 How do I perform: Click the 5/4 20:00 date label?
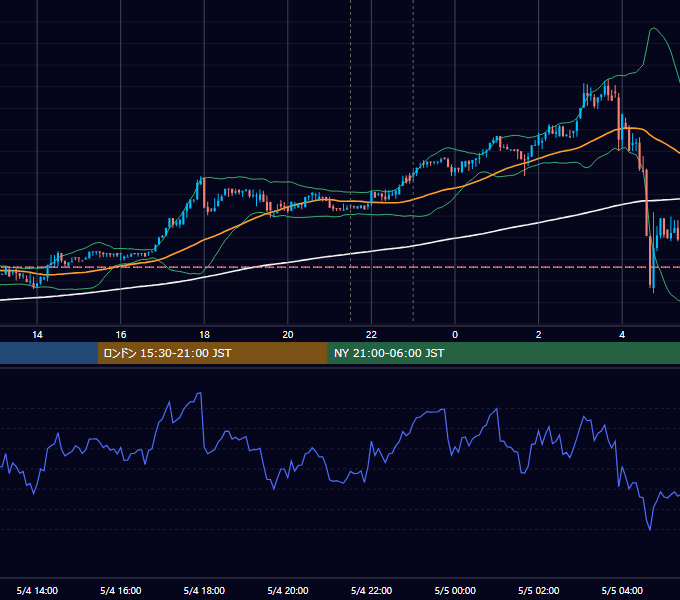tap(288, 590)
